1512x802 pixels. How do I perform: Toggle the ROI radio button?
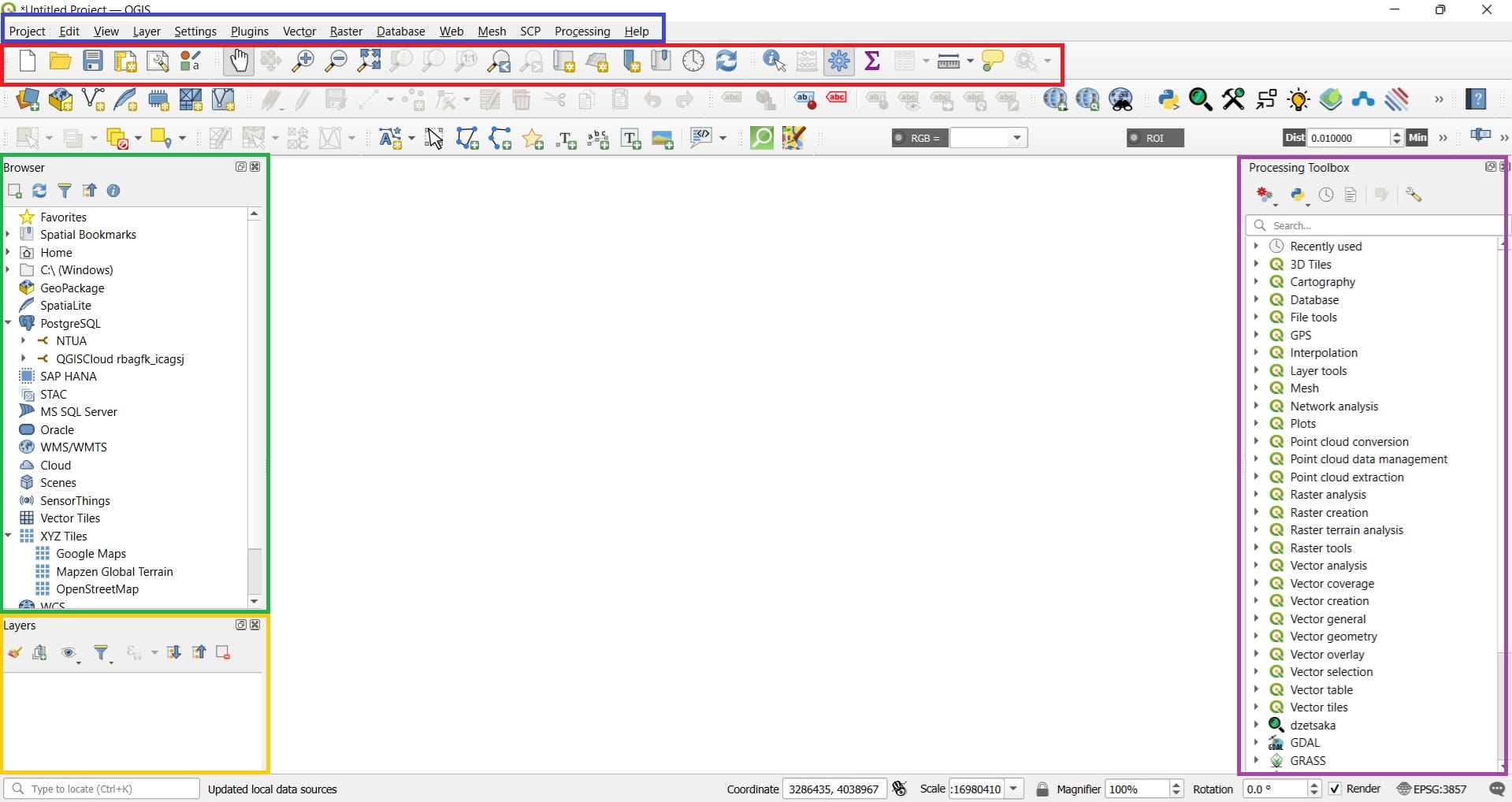coord(1135,138)
